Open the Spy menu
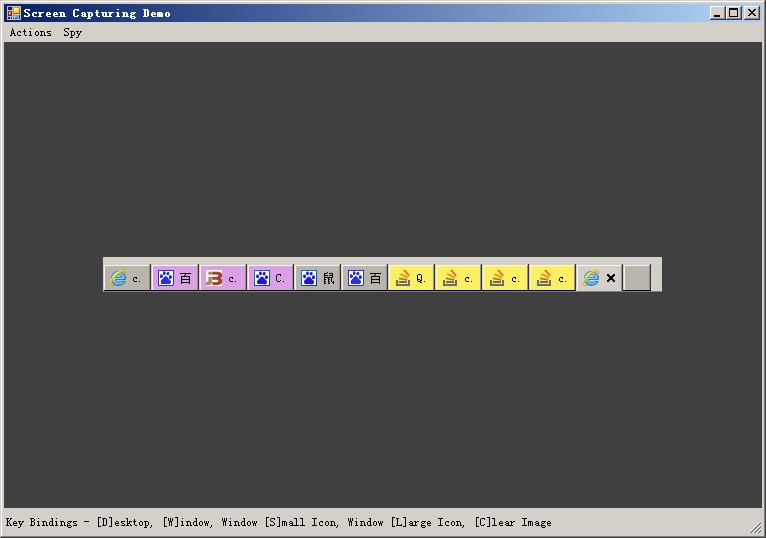This screenshot has height=538, width=766. 72,32
